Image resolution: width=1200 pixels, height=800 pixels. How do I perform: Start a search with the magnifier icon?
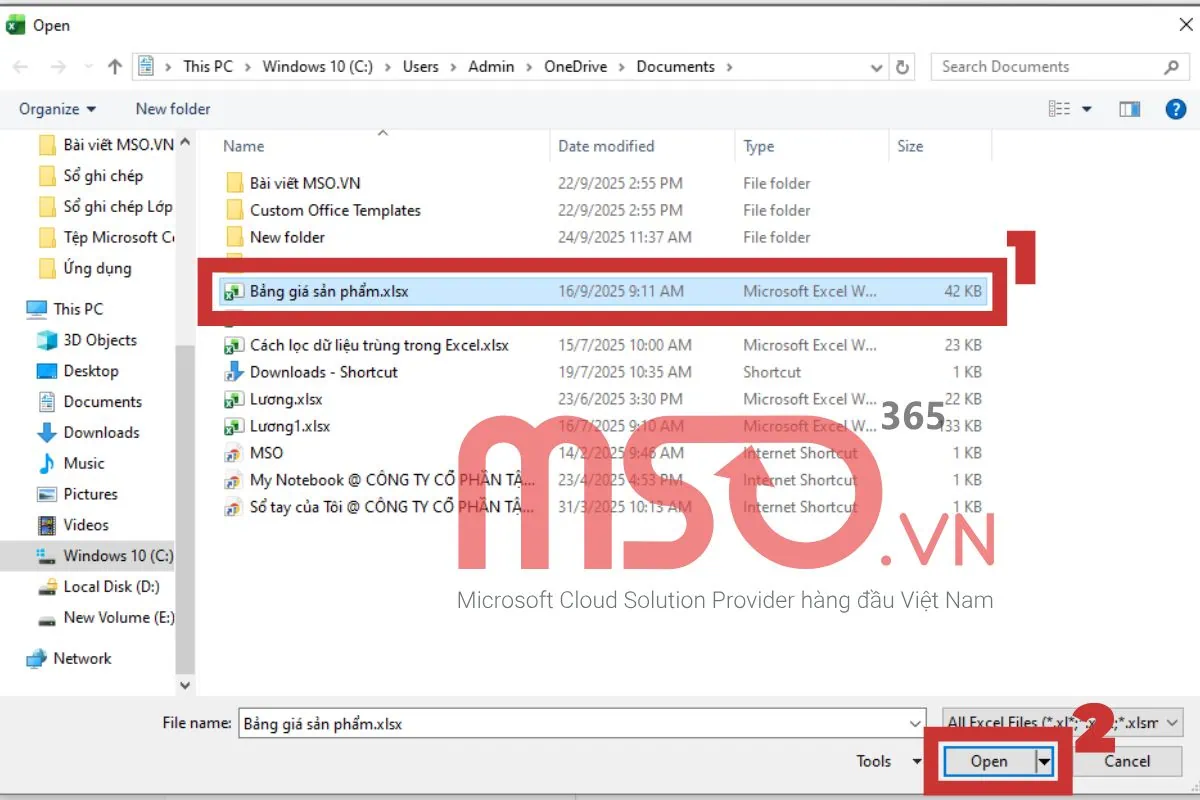[1172, 66]
